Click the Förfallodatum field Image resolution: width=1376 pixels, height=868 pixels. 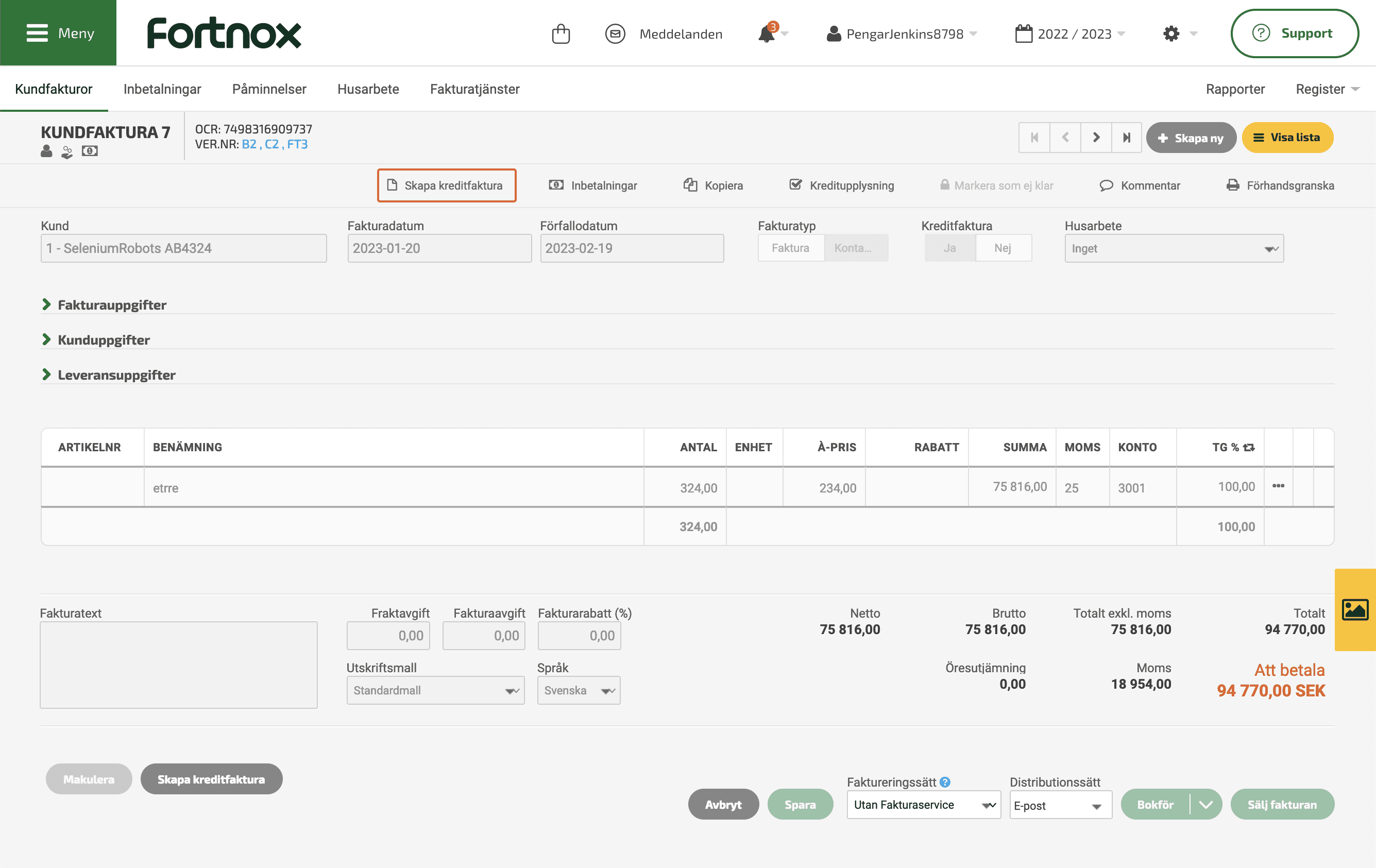click(632, 248)
